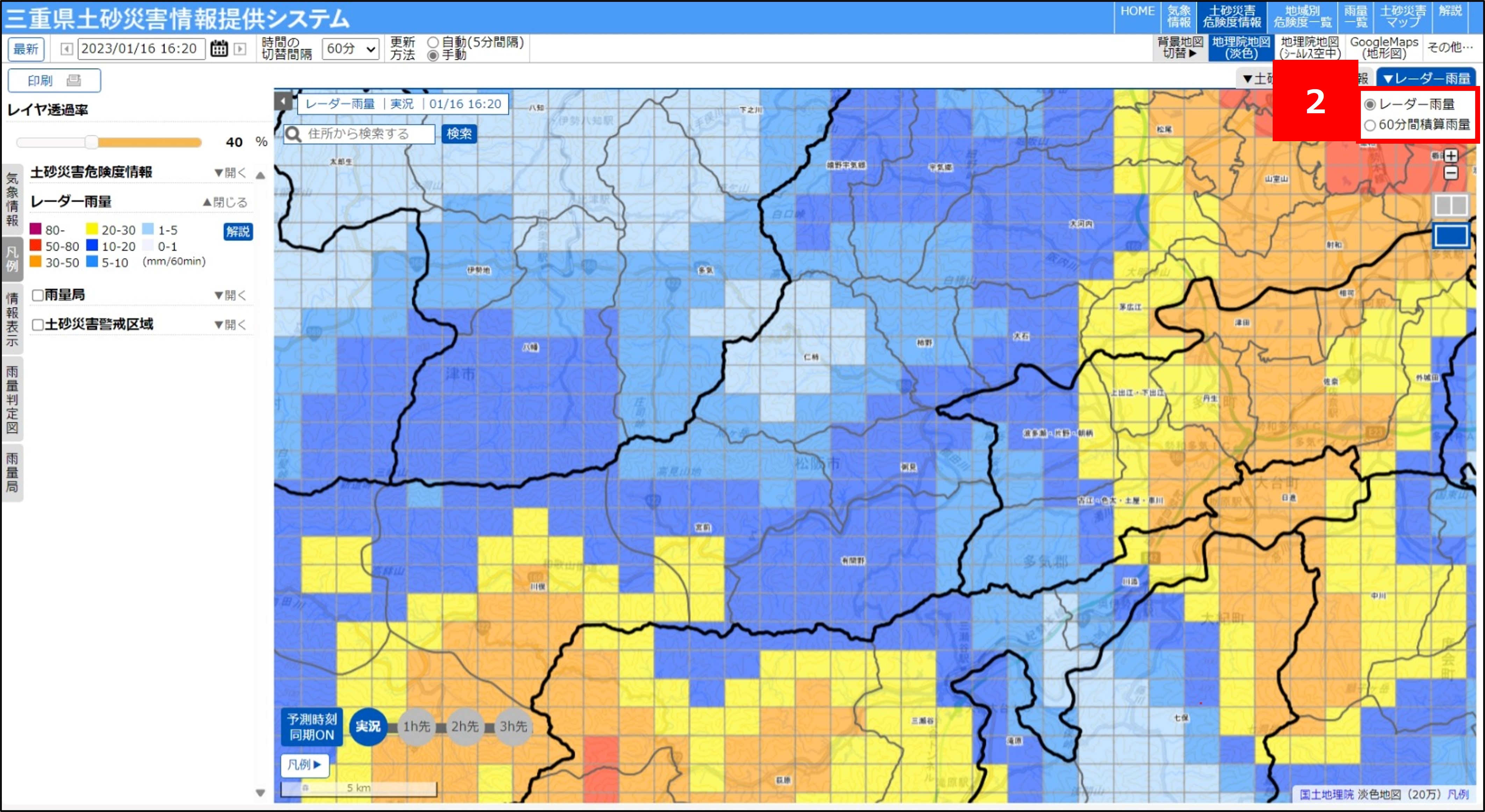Adjust the レイヤ透過率 transparency slider
The height and width of the screenshot is (812, 1485).
click(x=109, y=142)
